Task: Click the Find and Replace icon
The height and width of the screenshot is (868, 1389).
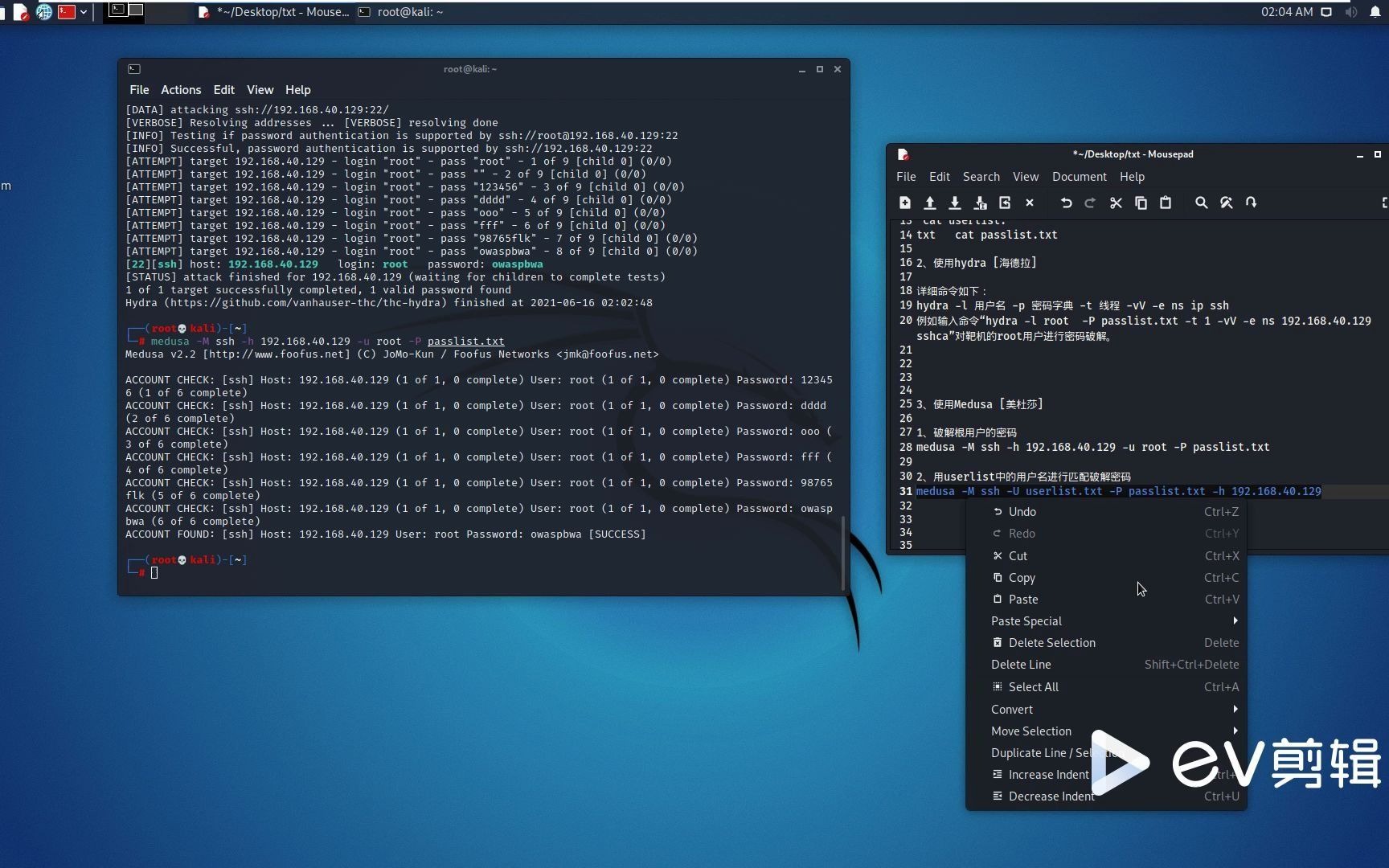Action: 1226,203
